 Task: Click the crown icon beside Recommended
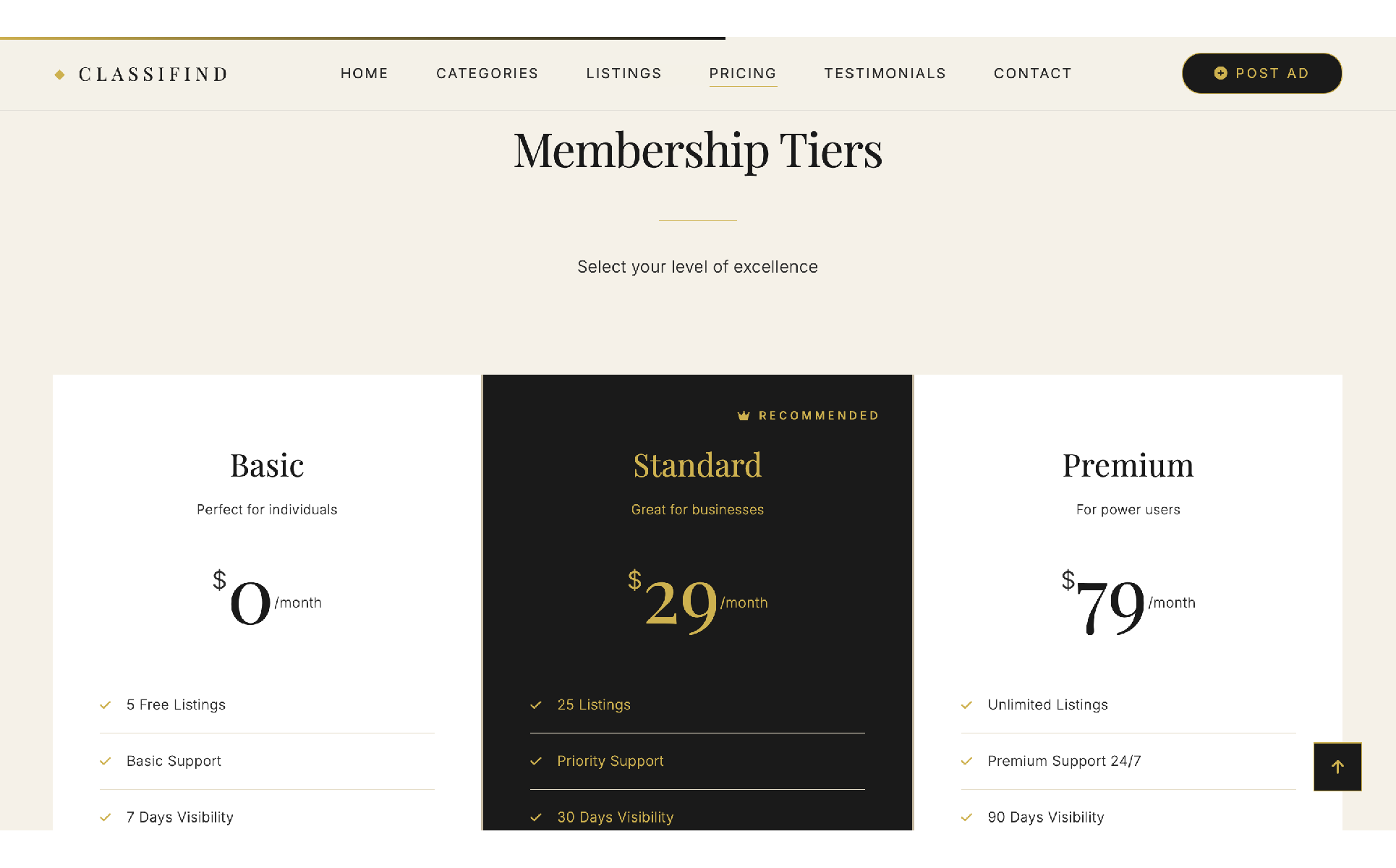(744, 415)
